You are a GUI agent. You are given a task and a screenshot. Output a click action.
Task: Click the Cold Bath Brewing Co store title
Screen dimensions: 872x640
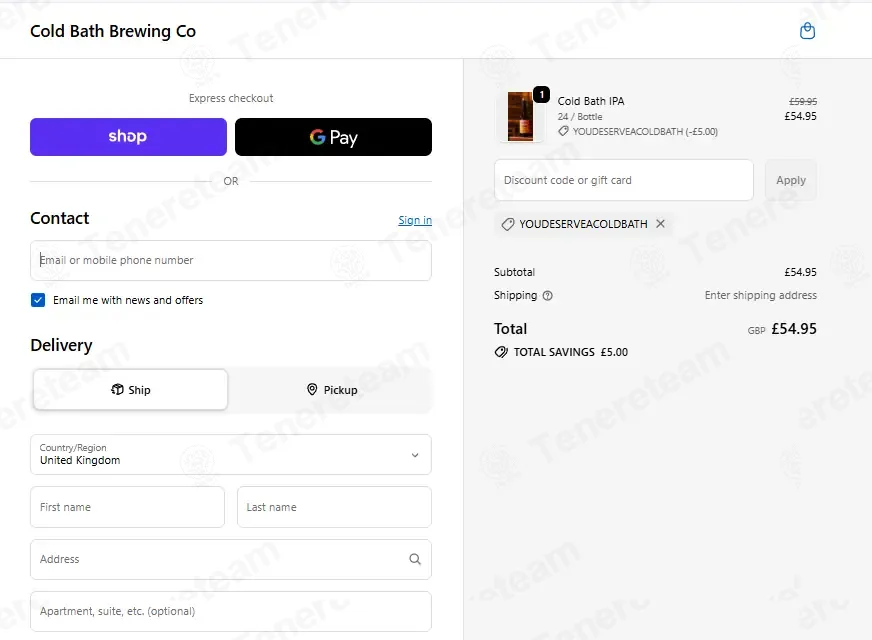(x=113, y=31)
